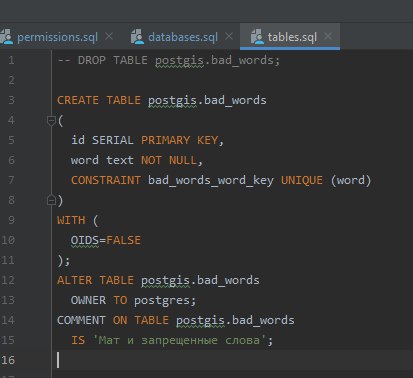Click line number 7 in gutter
413x378 pixels.
(11, 180)
